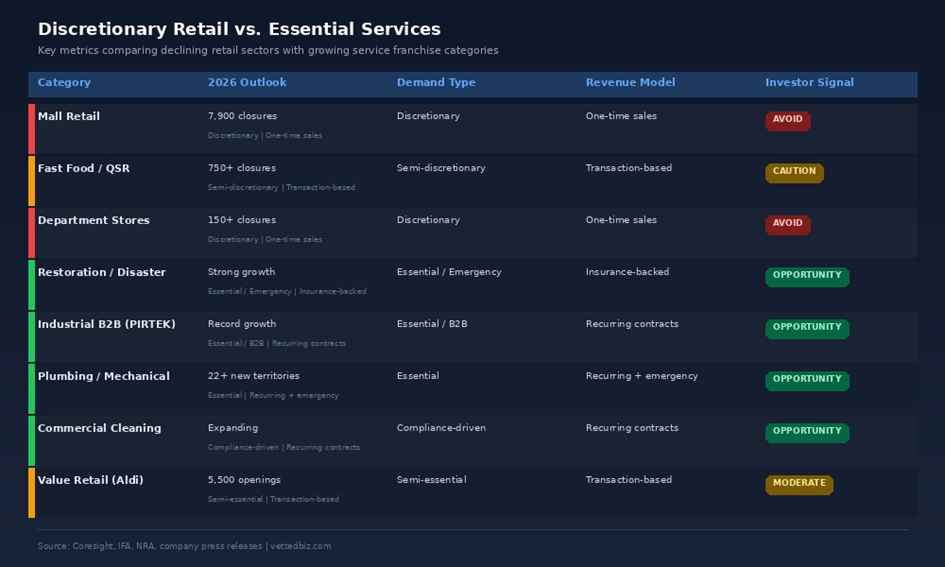Click the '2026 Outlook' column header
The image size is (945, 567).
click(x=247, y=83)
